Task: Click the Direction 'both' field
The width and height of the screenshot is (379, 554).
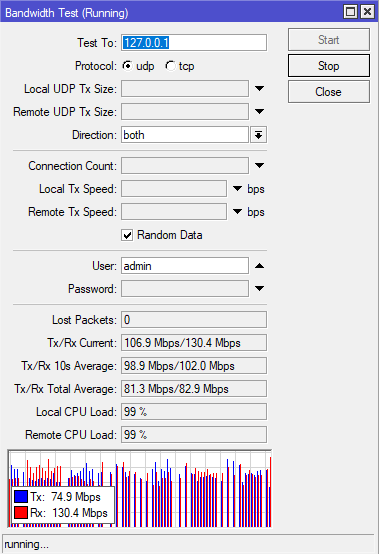Action: pos(185,135)
